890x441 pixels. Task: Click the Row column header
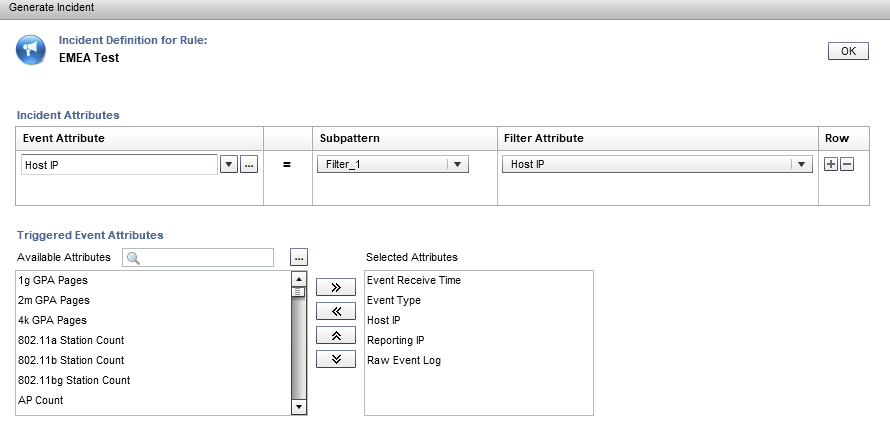click(x=843, y=138)
